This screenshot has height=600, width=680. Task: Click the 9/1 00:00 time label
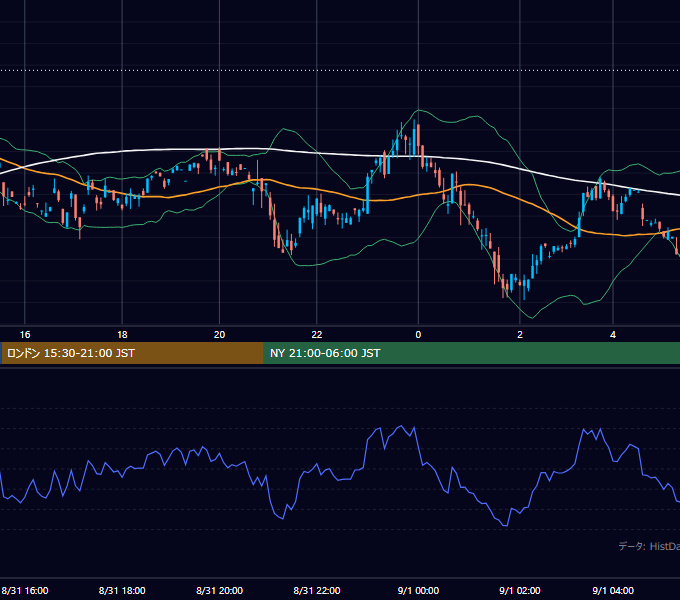tap(418, 590)
